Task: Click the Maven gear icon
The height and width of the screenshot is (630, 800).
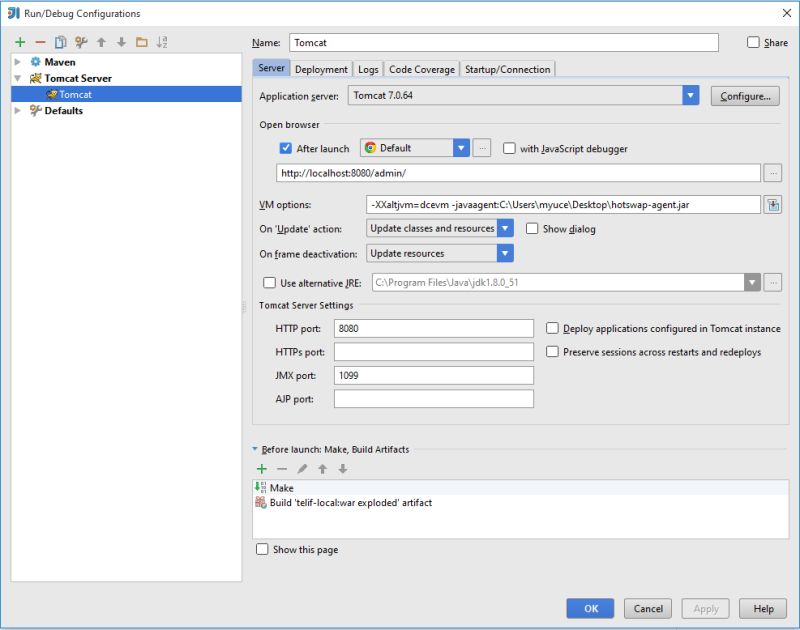Action: point(35,62)
